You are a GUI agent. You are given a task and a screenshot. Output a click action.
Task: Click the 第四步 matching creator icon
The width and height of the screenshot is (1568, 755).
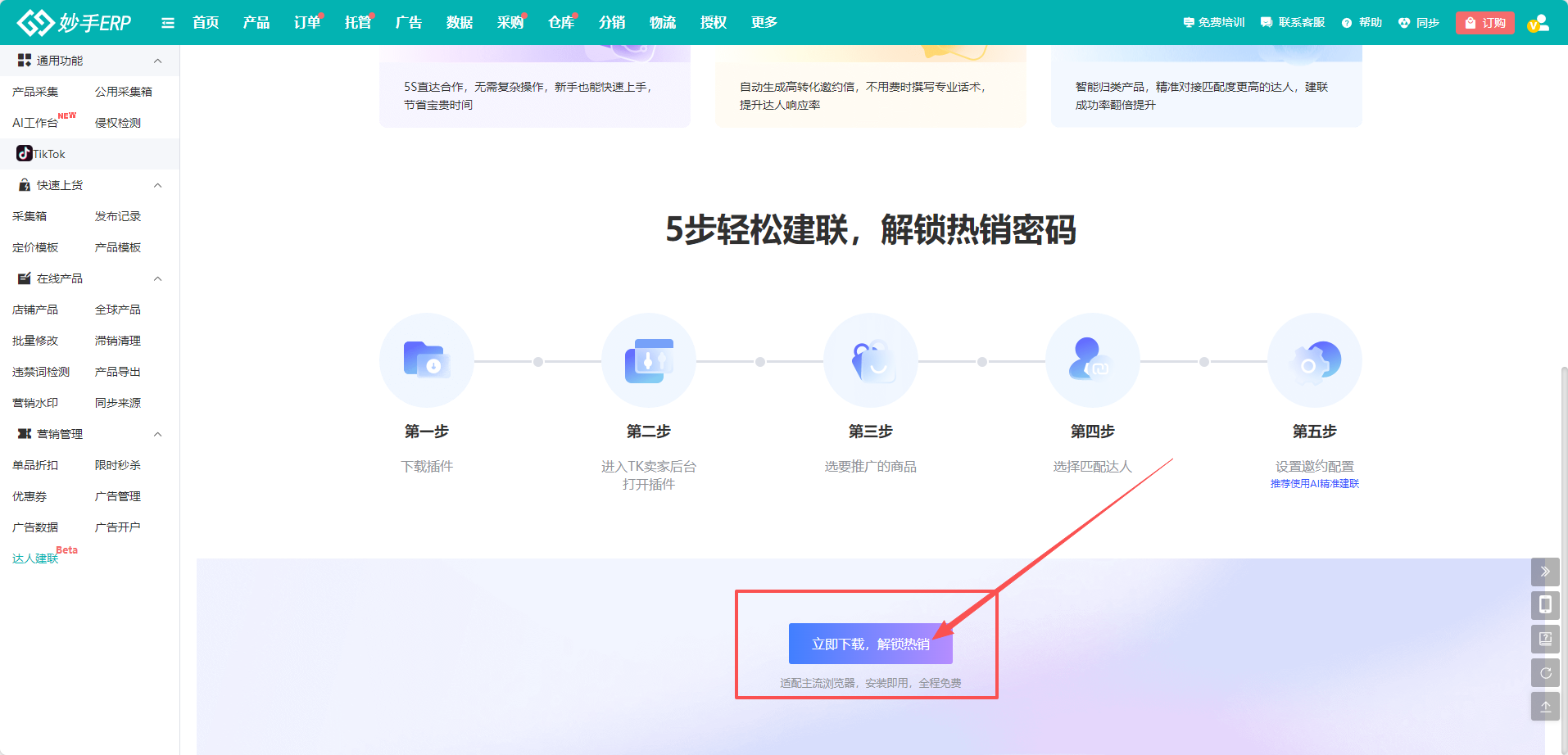1093,360
